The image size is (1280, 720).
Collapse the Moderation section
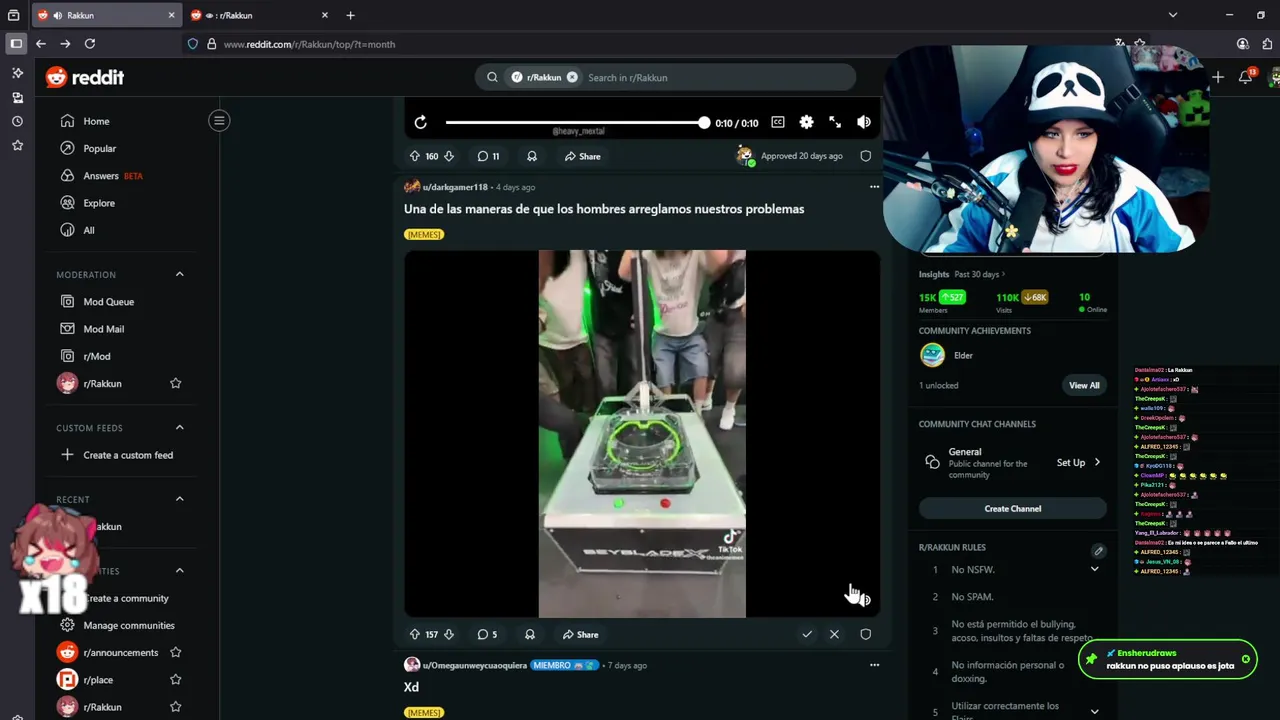click(180, 274)
